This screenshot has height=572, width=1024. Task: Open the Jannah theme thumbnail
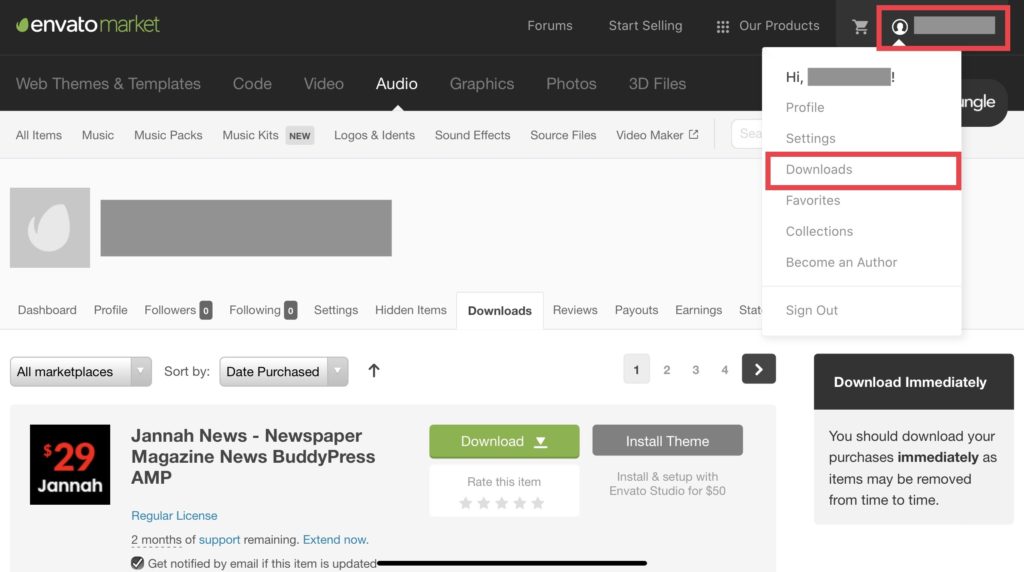[70, 464]
